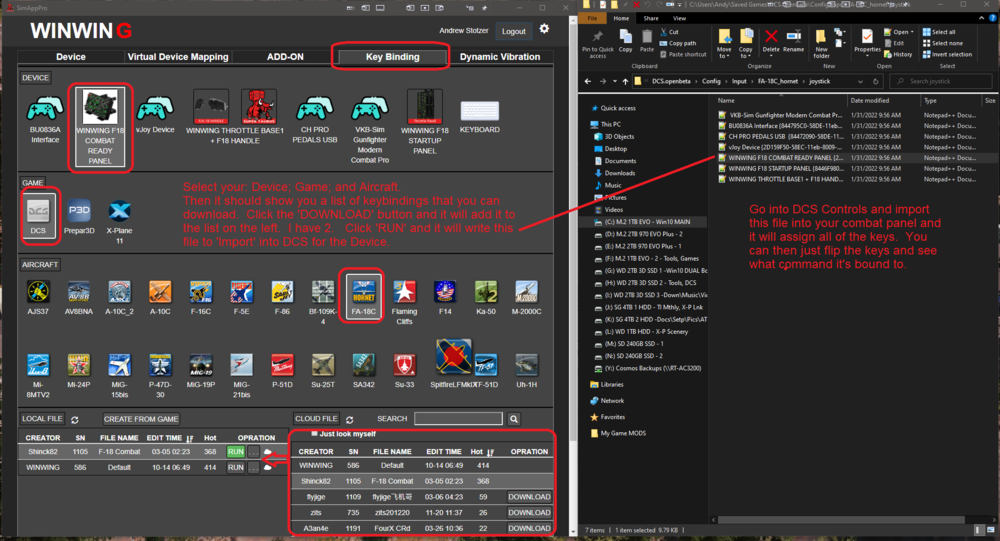Select the AV8BNA aircraft icon
The image size is (1000, 541).
[x=78, y=292]
